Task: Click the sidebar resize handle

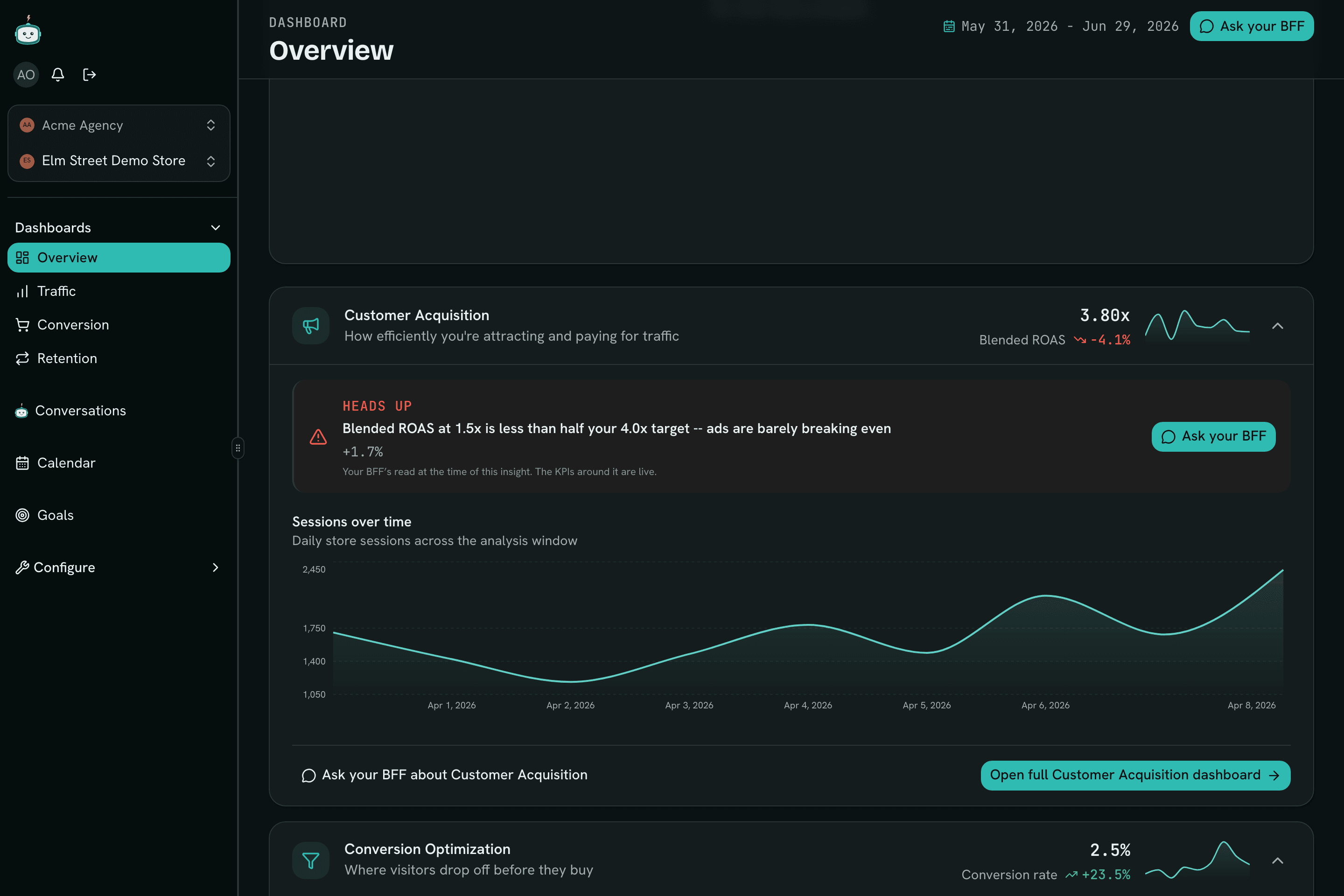Action: coord(238,448)
